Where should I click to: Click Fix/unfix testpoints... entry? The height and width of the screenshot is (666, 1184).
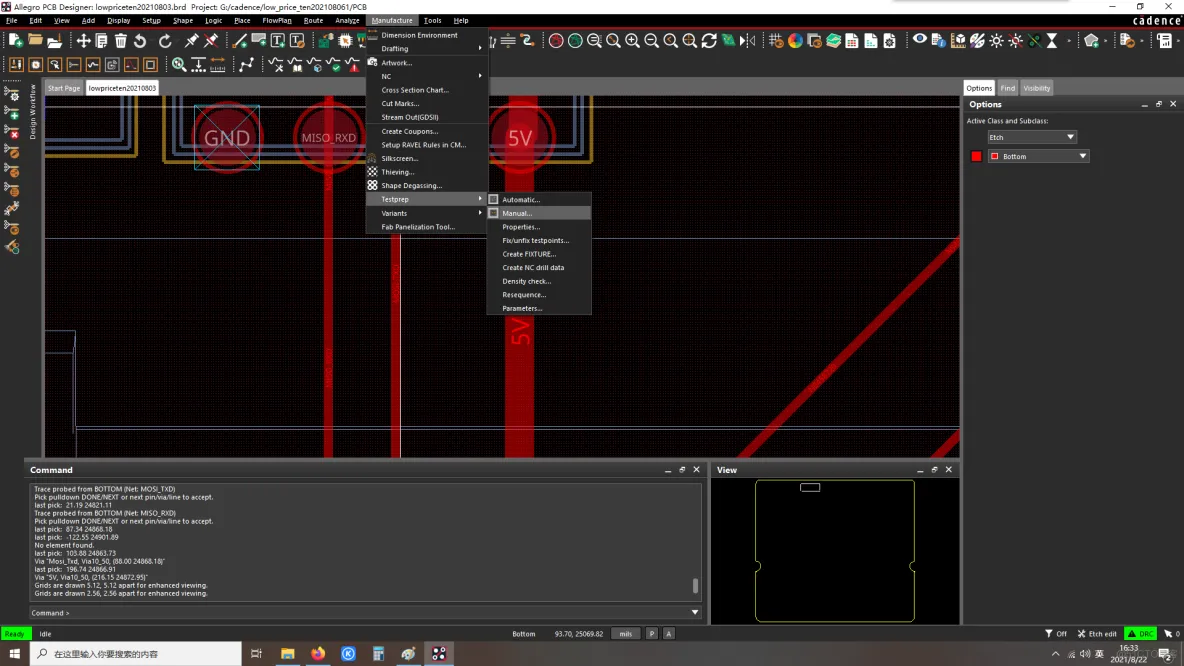click(x=539, y=240)
